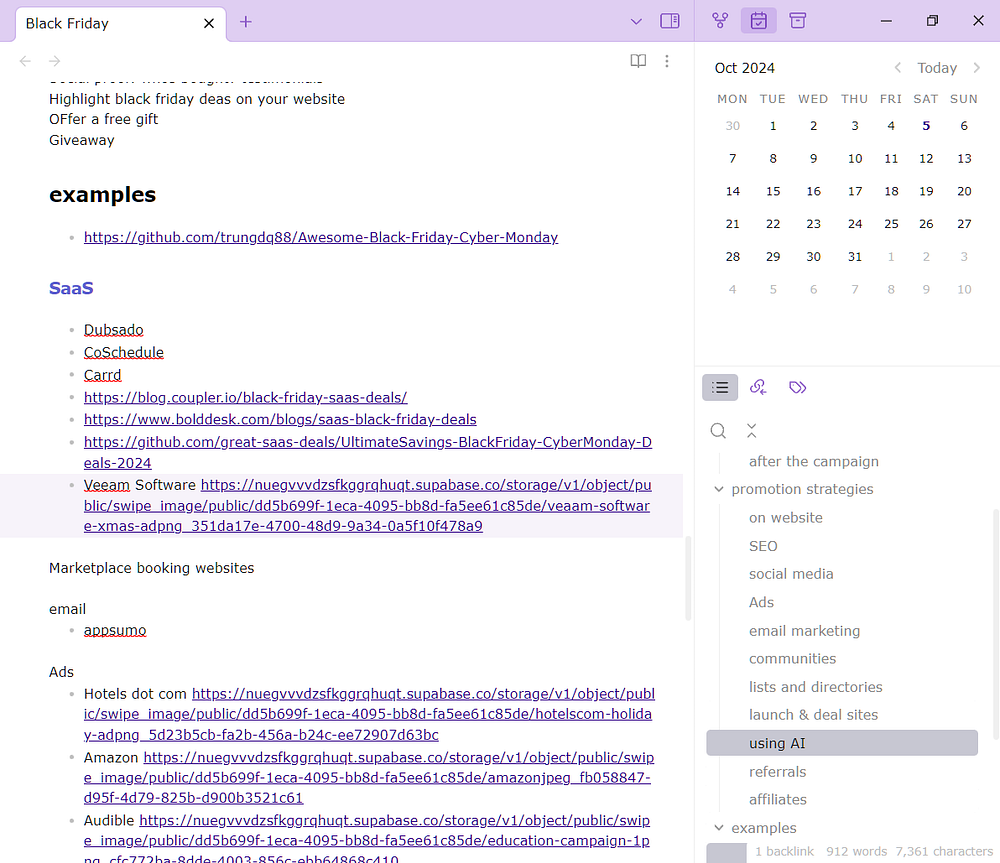Click the Carrd list item
Viewport: 1000px width, 863px height.
[x=102, y=375]
